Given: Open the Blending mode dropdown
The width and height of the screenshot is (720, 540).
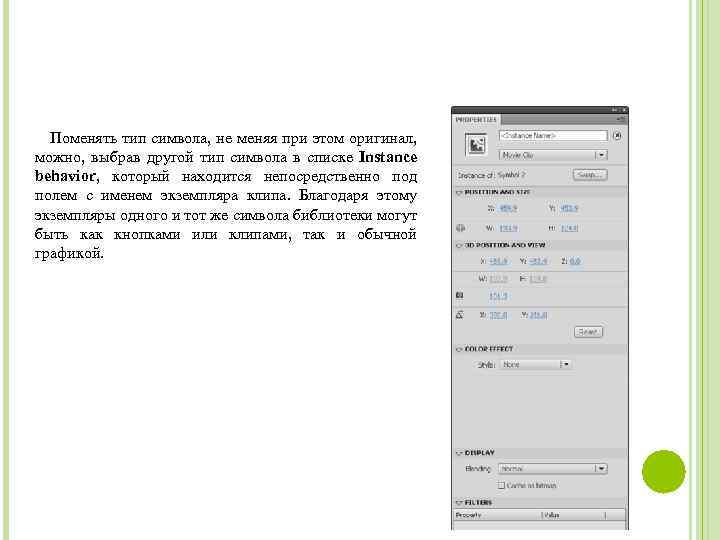Looking at the screenshot, I should [553, 469].
